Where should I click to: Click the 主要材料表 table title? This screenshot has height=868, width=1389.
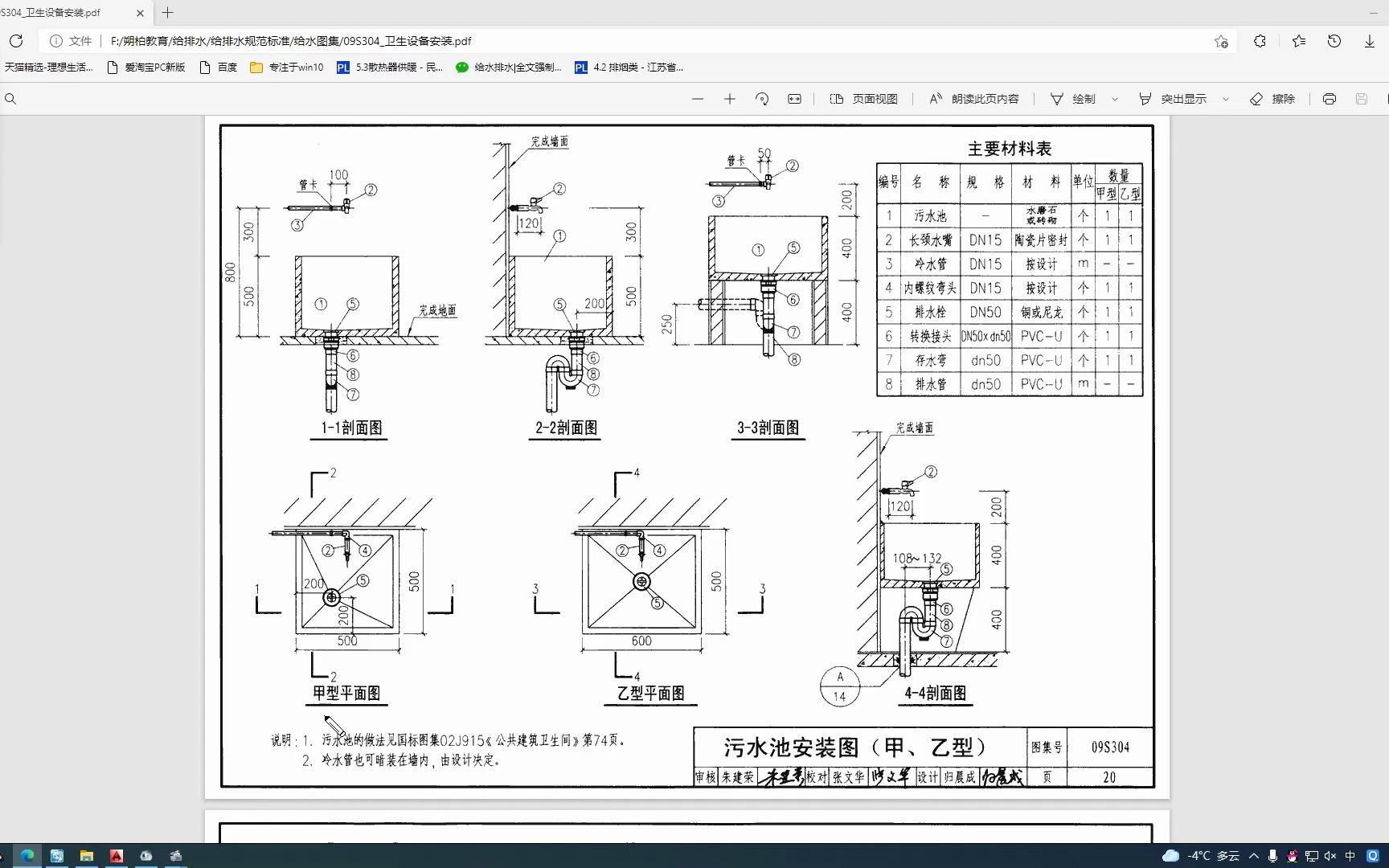(1010, 149)
